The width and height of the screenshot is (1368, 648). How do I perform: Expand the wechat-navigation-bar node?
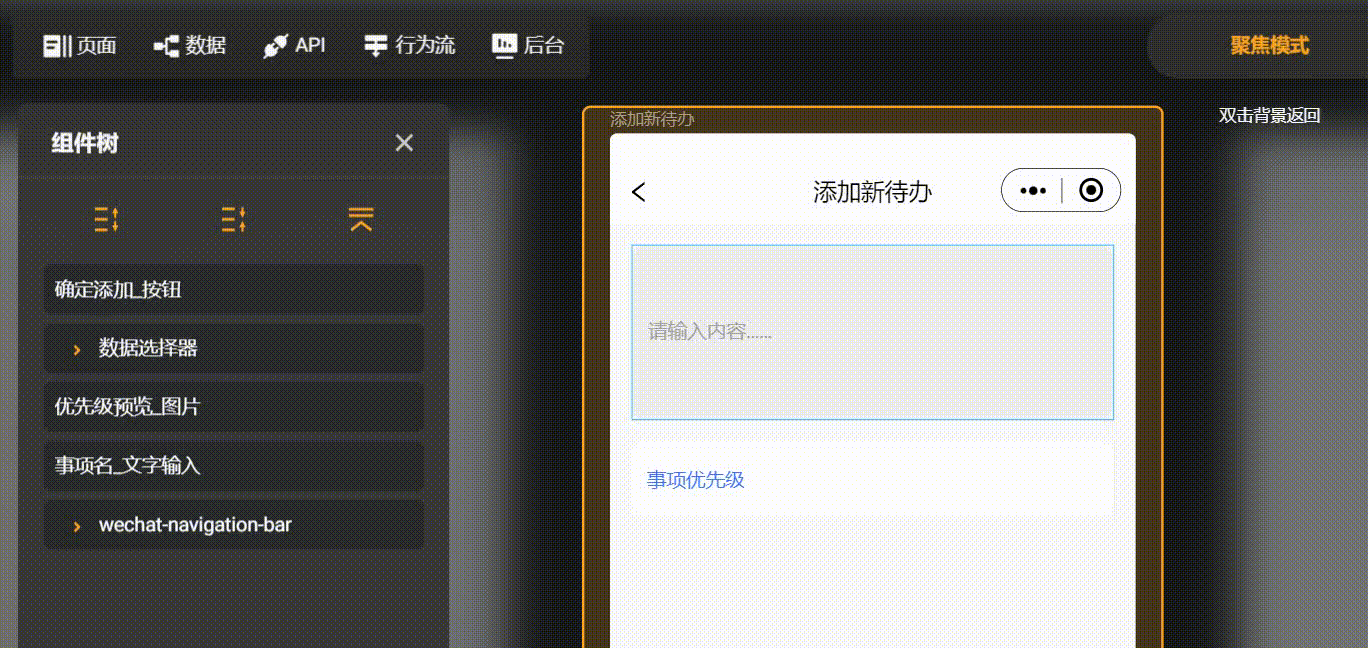pos(77,526)
